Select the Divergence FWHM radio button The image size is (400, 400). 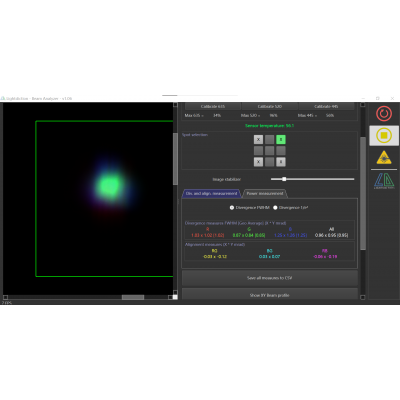(x=232, y=208)
